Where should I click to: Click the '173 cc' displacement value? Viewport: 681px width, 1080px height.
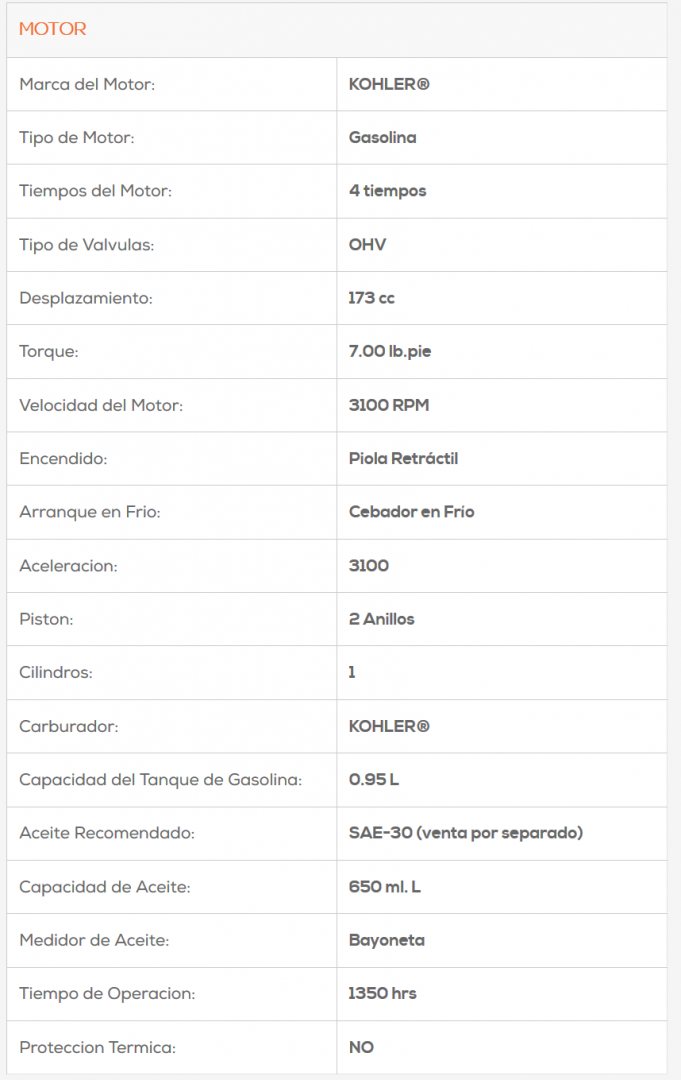[x=371, y=298]
